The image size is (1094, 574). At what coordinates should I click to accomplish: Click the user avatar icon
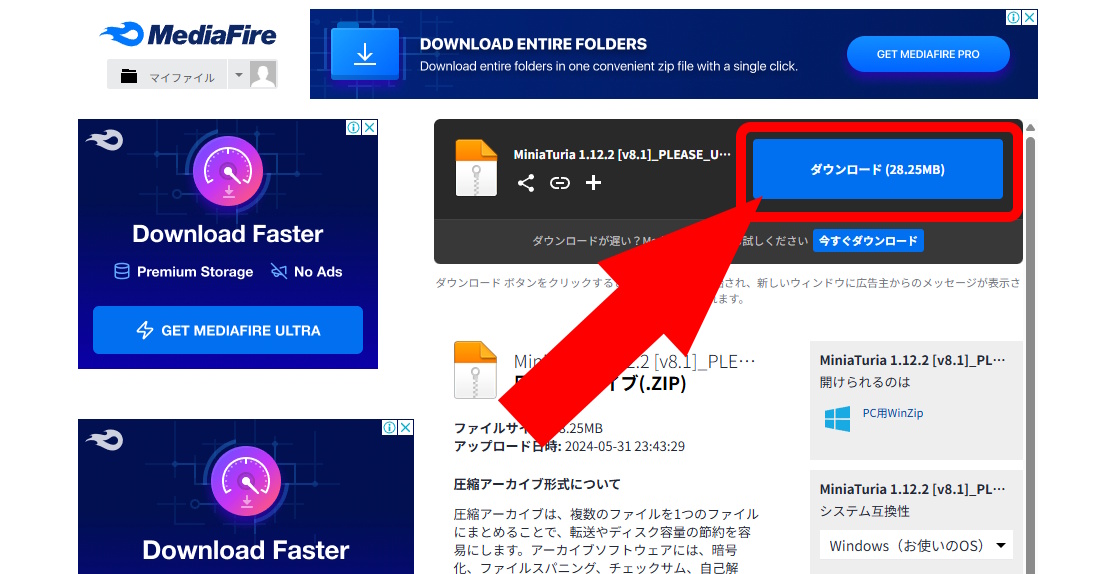point(263,75)
